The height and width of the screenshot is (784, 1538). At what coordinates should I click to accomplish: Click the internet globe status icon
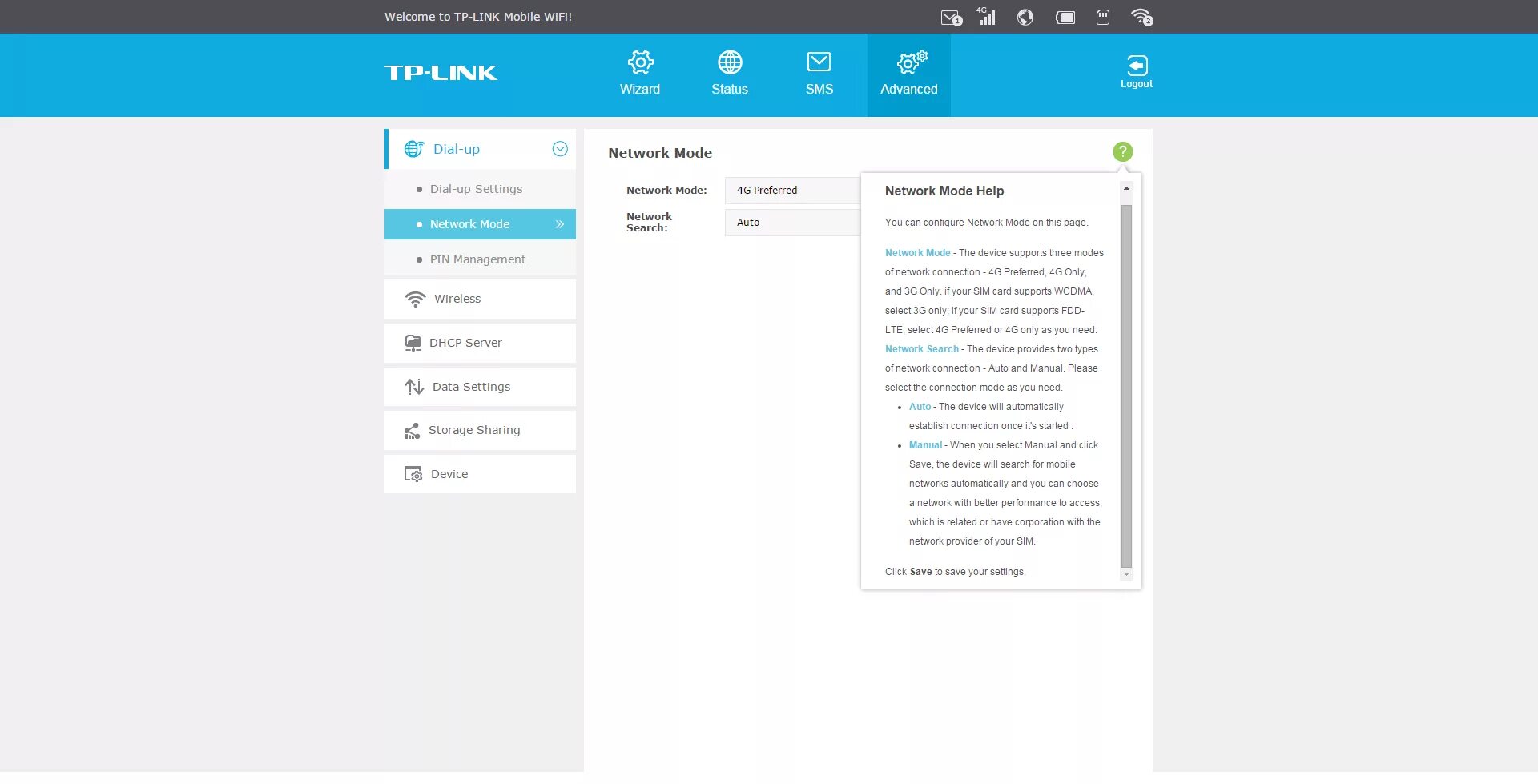(1025, 17)
